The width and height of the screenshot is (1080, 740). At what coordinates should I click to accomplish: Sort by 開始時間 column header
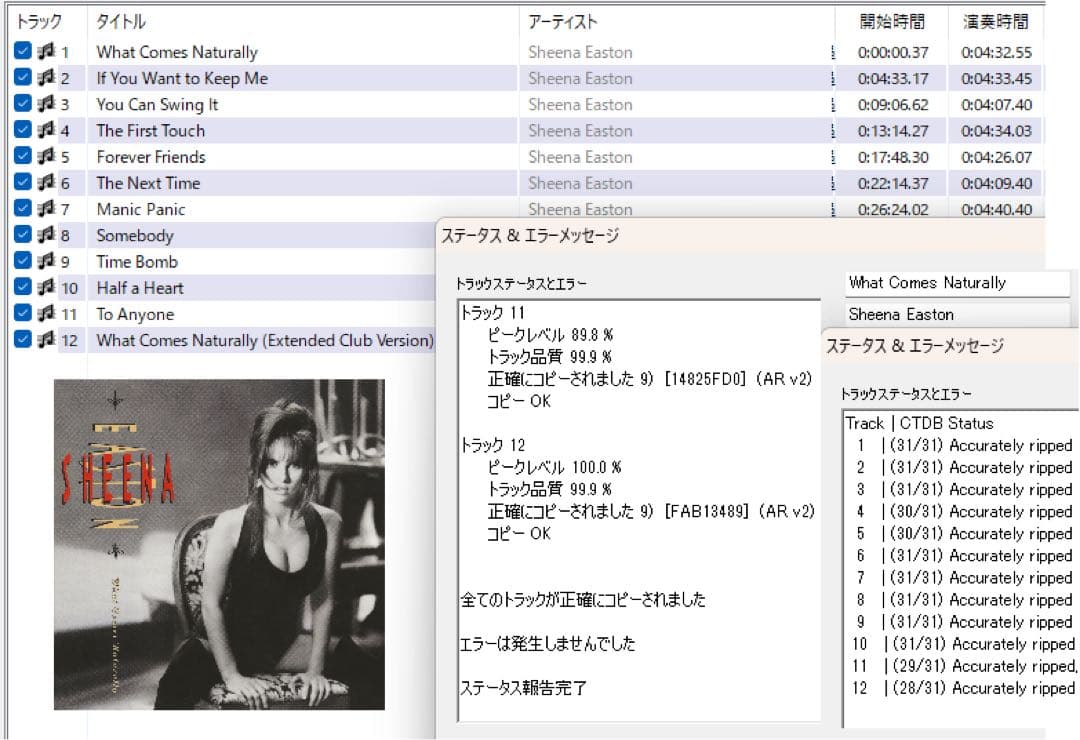(891, 21)
